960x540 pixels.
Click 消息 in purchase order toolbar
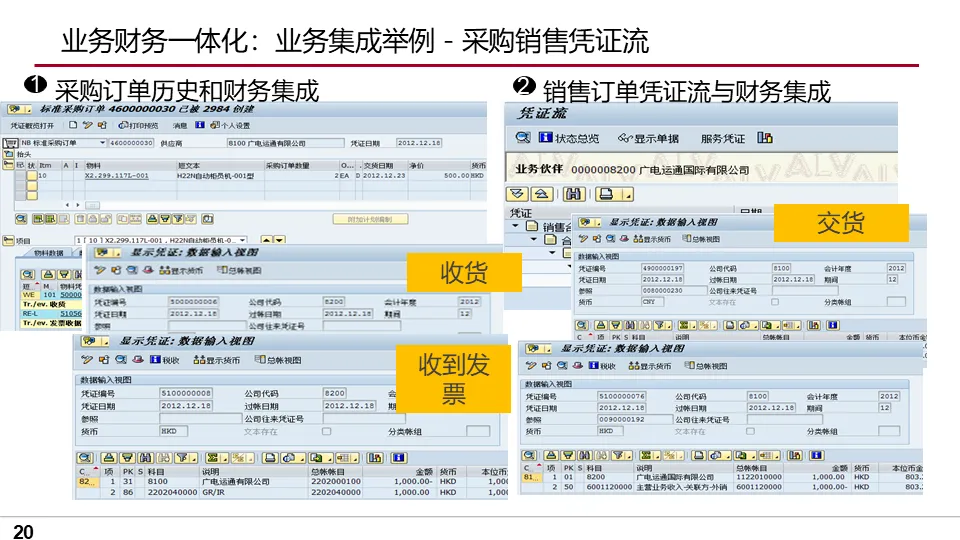click(179, 126)
